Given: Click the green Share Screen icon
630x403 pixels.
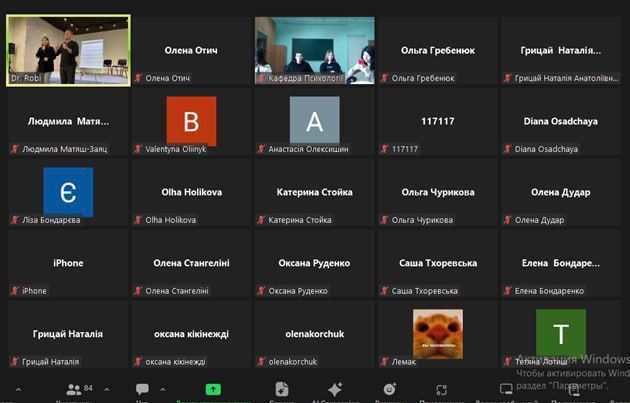Looking at the screenshot, I should (x=213, y=389).
